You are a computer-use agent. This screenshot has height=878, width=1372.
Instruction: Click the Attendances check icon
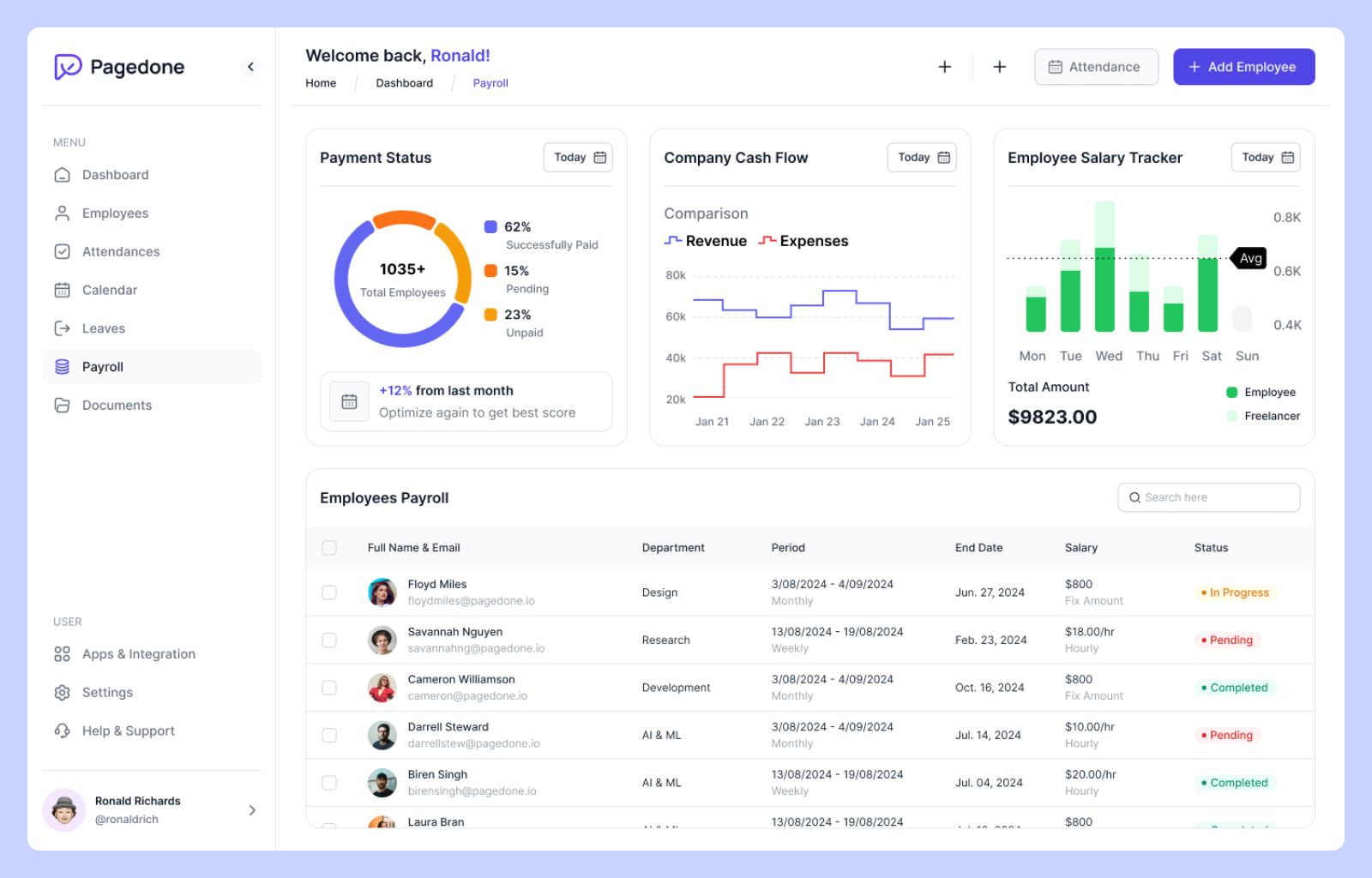[62, 252]
